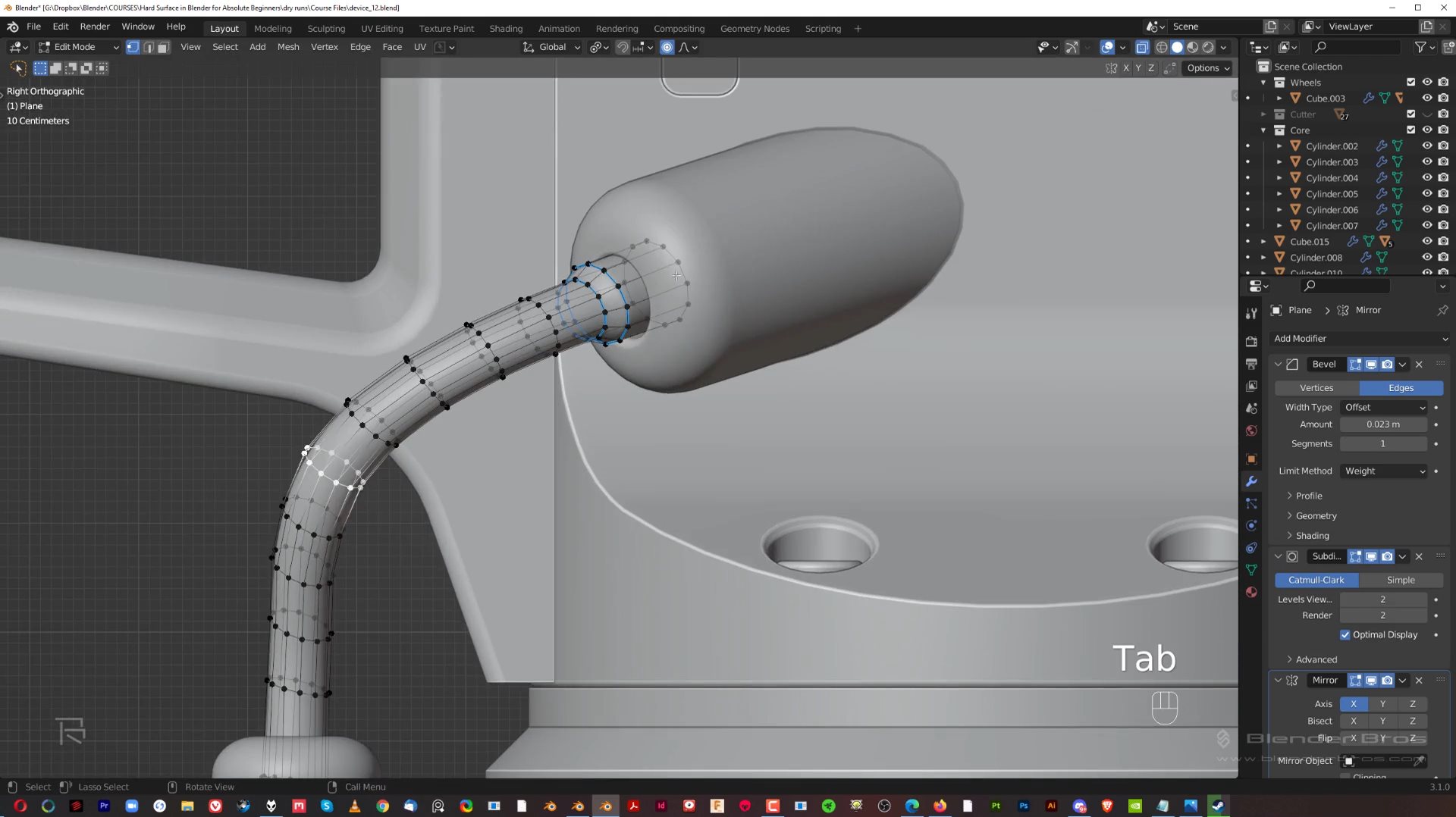Screen dimensions: 1456x817
Task: Open the World Properties icon
Action: click(x=1252, y=431)
